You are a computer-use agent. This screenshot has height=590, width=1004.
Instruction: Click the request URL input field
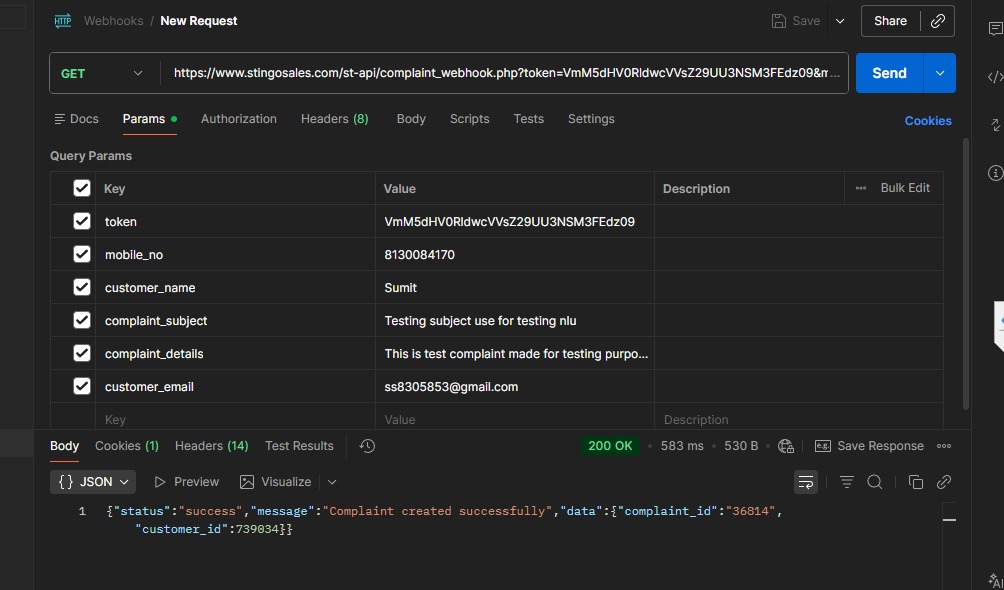pos(505,73)
